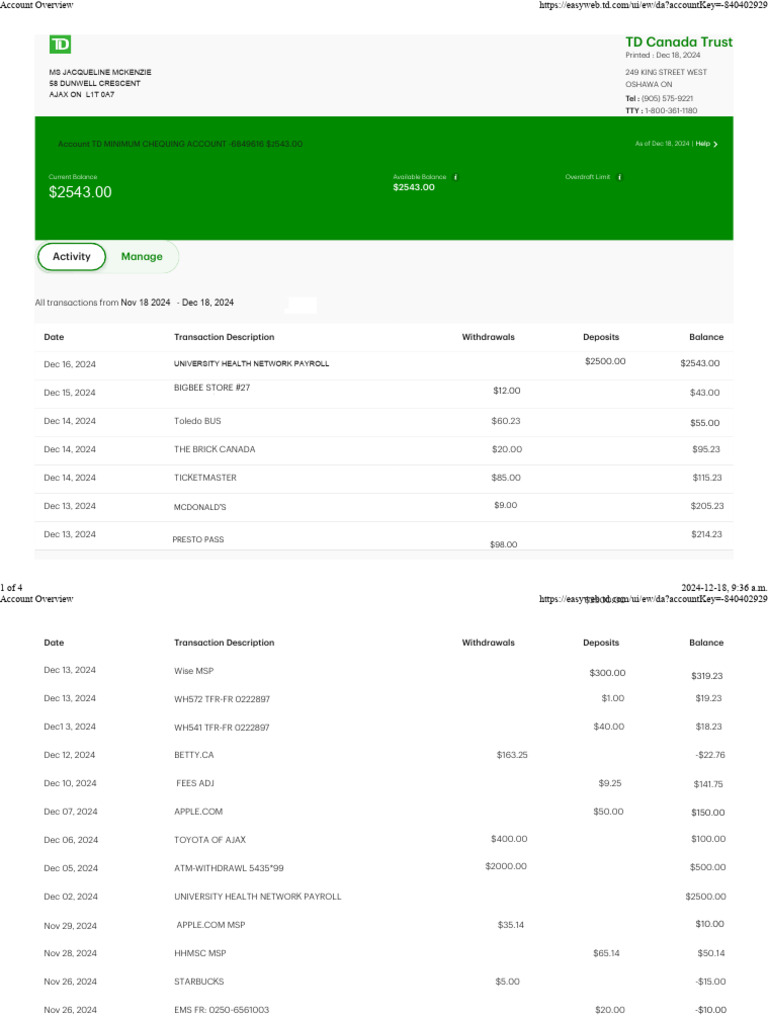Click the -$22.76 balance value
The width and height of the screenshot is (768, 1024).
710,755
